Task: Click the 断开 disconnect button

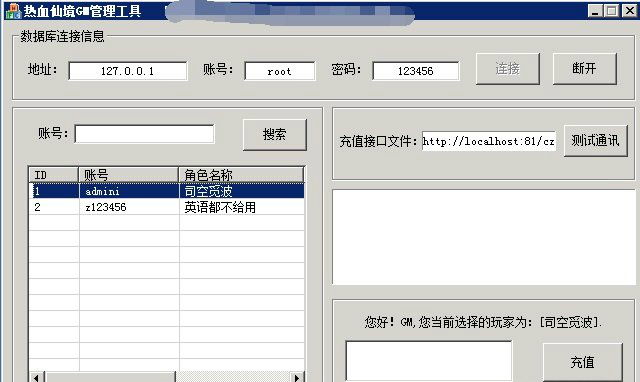Action: (x=584, y=69)
